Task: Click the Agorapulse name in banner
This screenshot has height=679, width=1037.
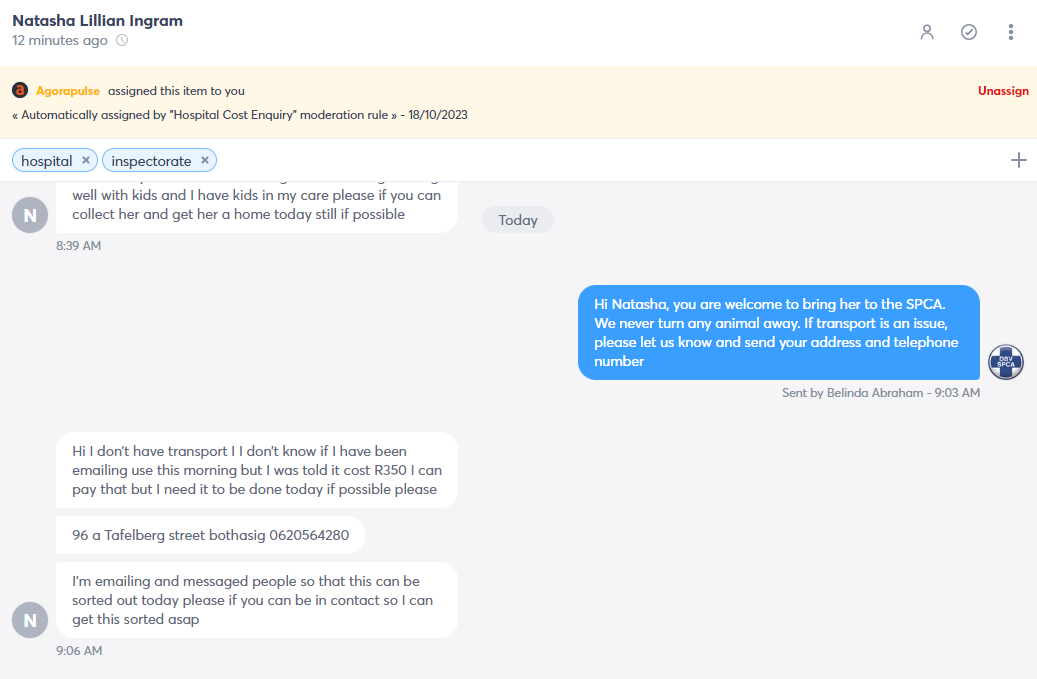Action: point(68,91)
